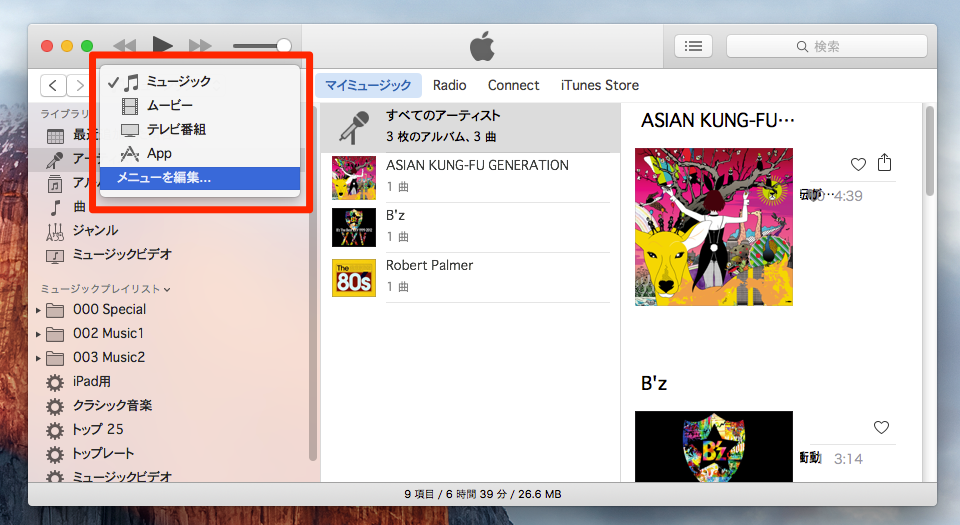
Task: Click The 80s album thumbnail
Action: pos(354,278)
